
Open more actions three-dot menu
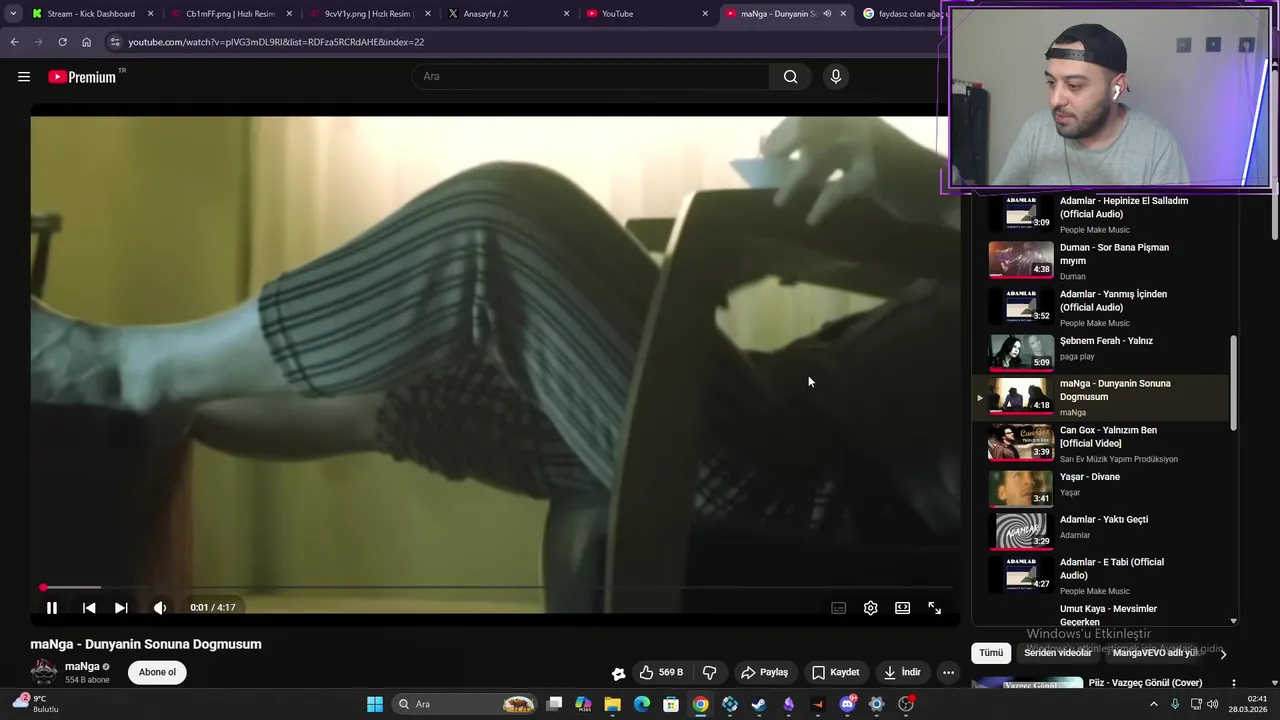pos(948,672)
